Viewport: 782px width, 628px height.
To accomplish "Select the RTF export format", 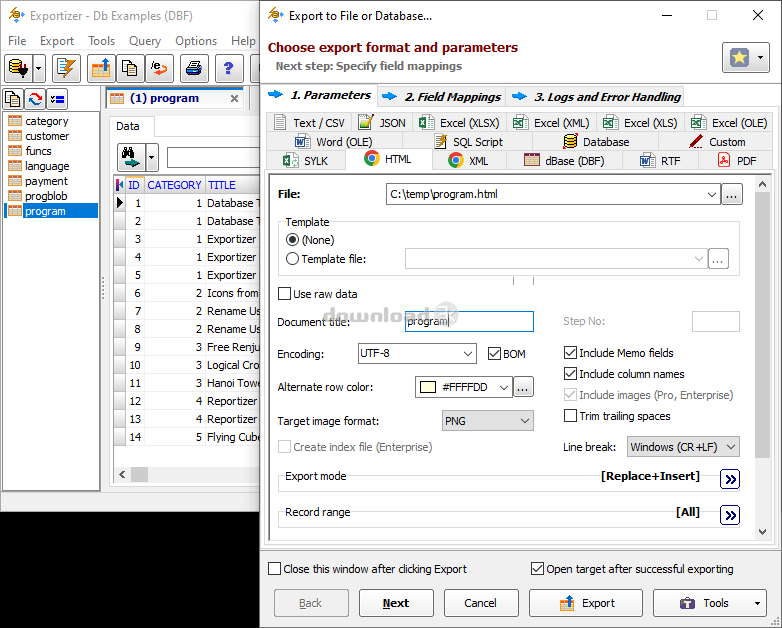I will click(x=660, y=161).
